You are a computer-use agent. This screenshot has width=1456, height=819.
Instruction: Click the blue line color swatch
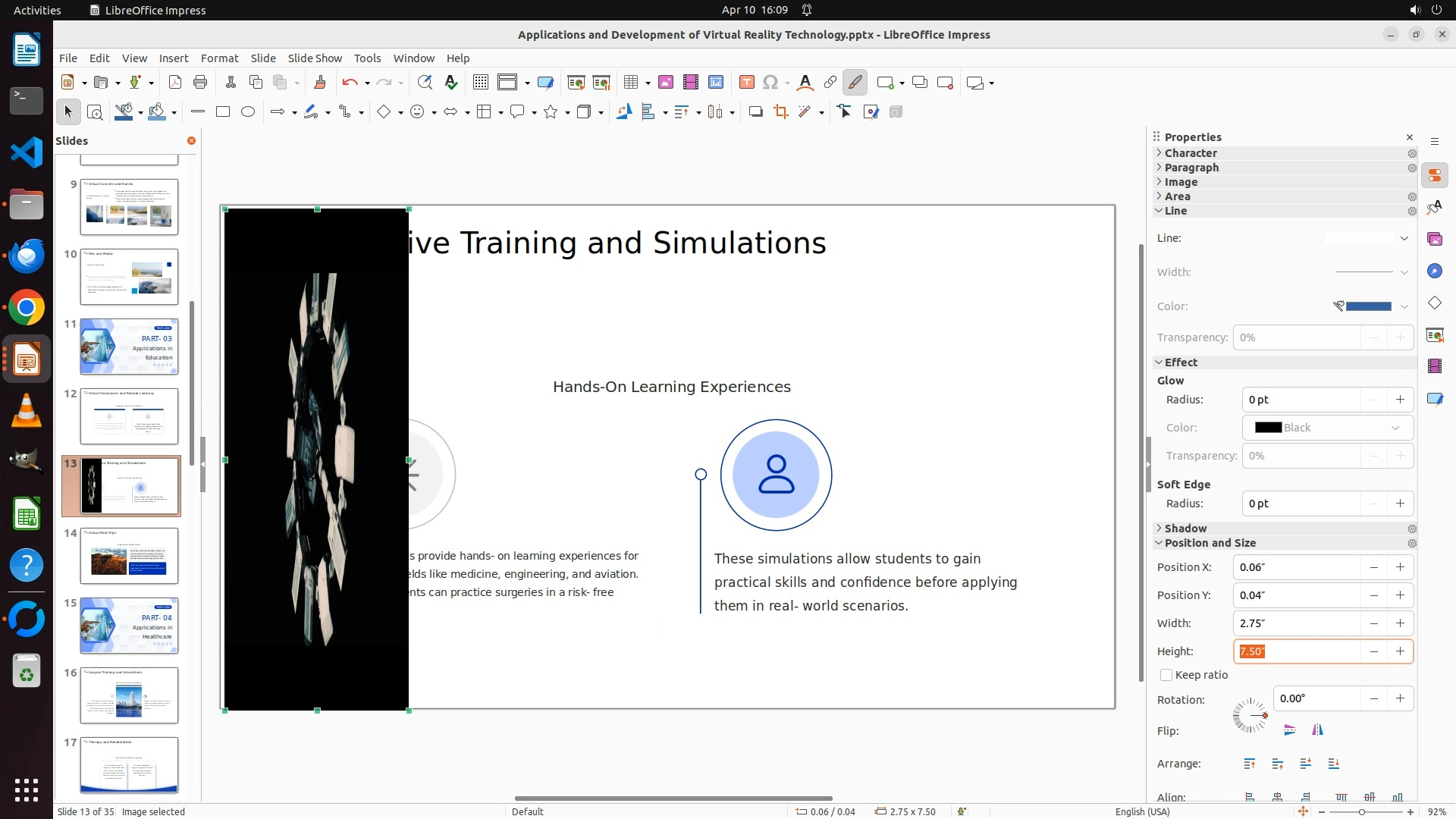tap(1368, 306)
